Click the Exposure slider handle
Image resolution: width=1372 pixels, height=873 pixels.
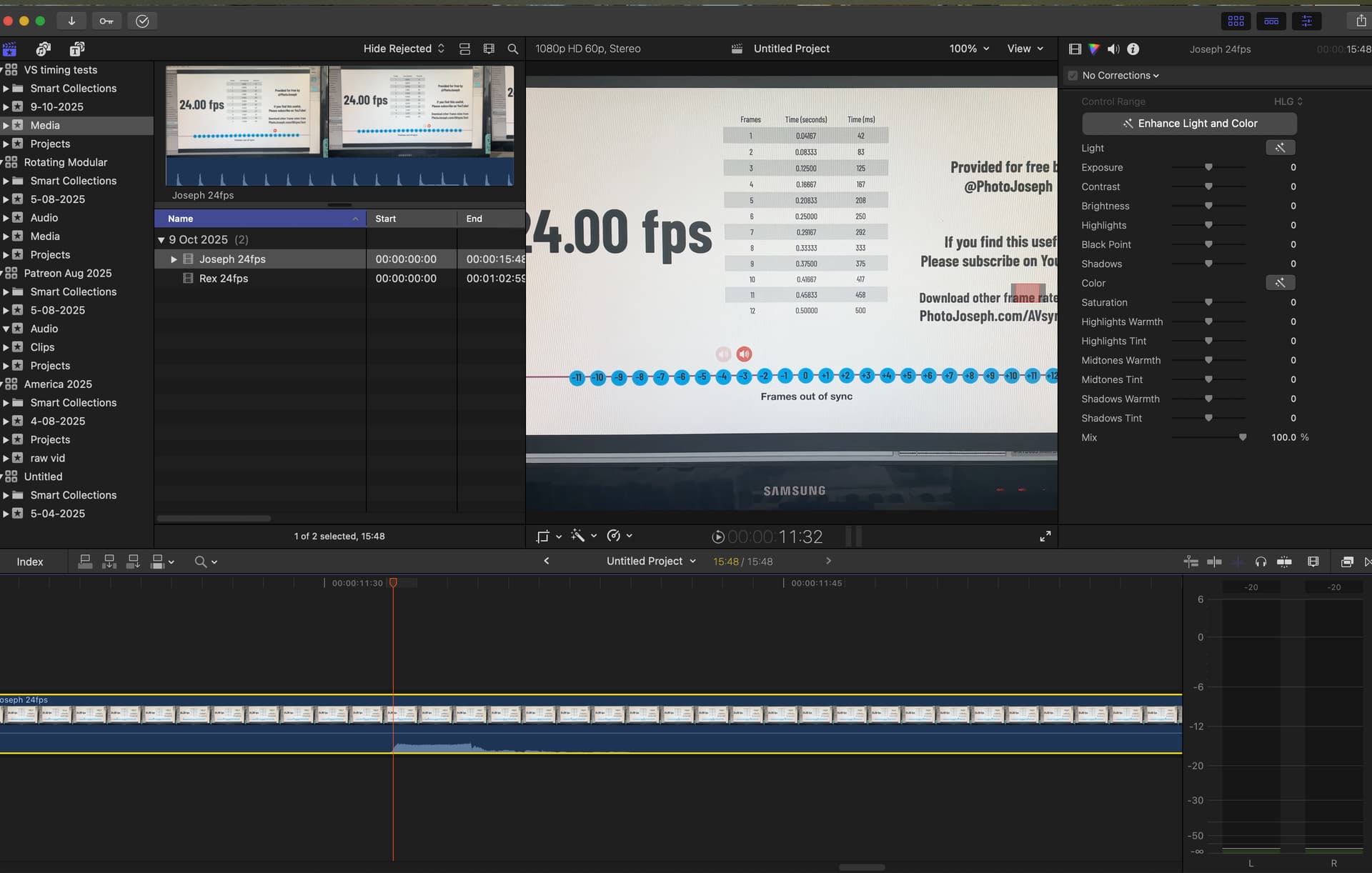tap(1208, 167)
